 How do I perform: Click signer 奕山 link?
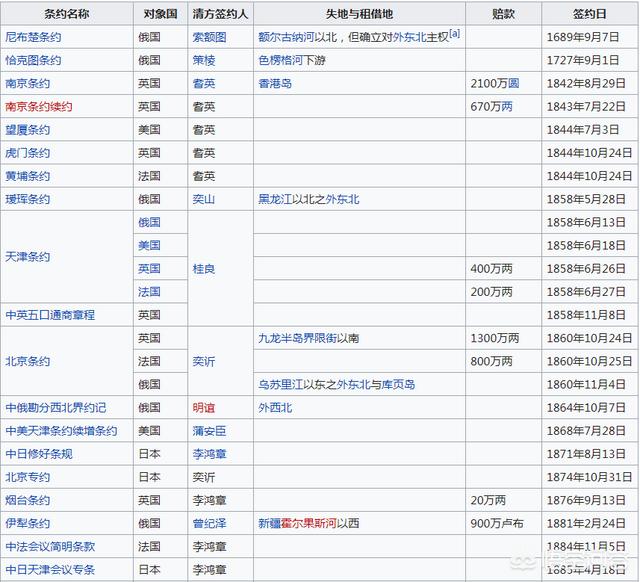click(x=204, y=200)
